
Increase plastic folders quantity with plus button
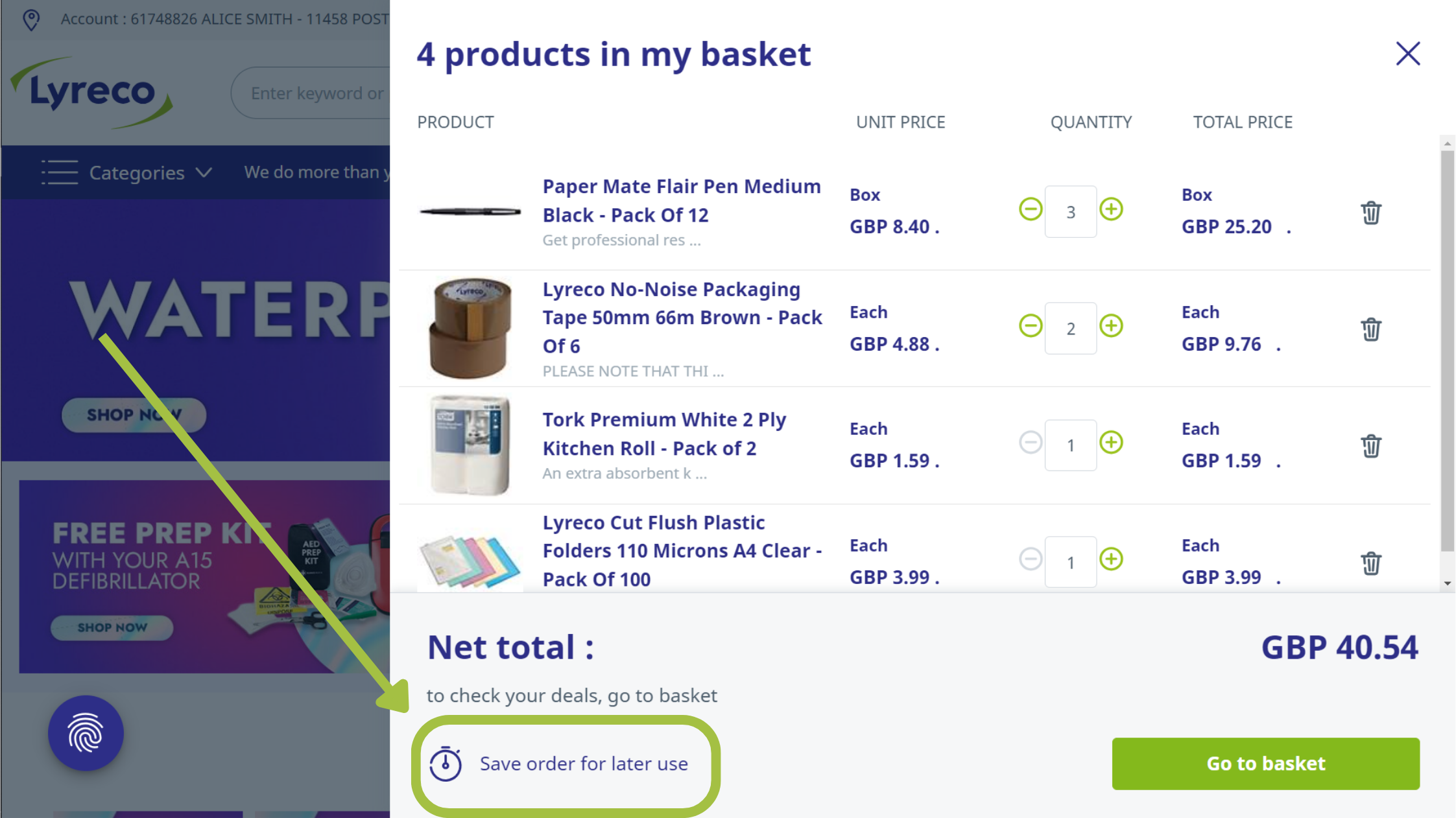tap(1112, 559)
